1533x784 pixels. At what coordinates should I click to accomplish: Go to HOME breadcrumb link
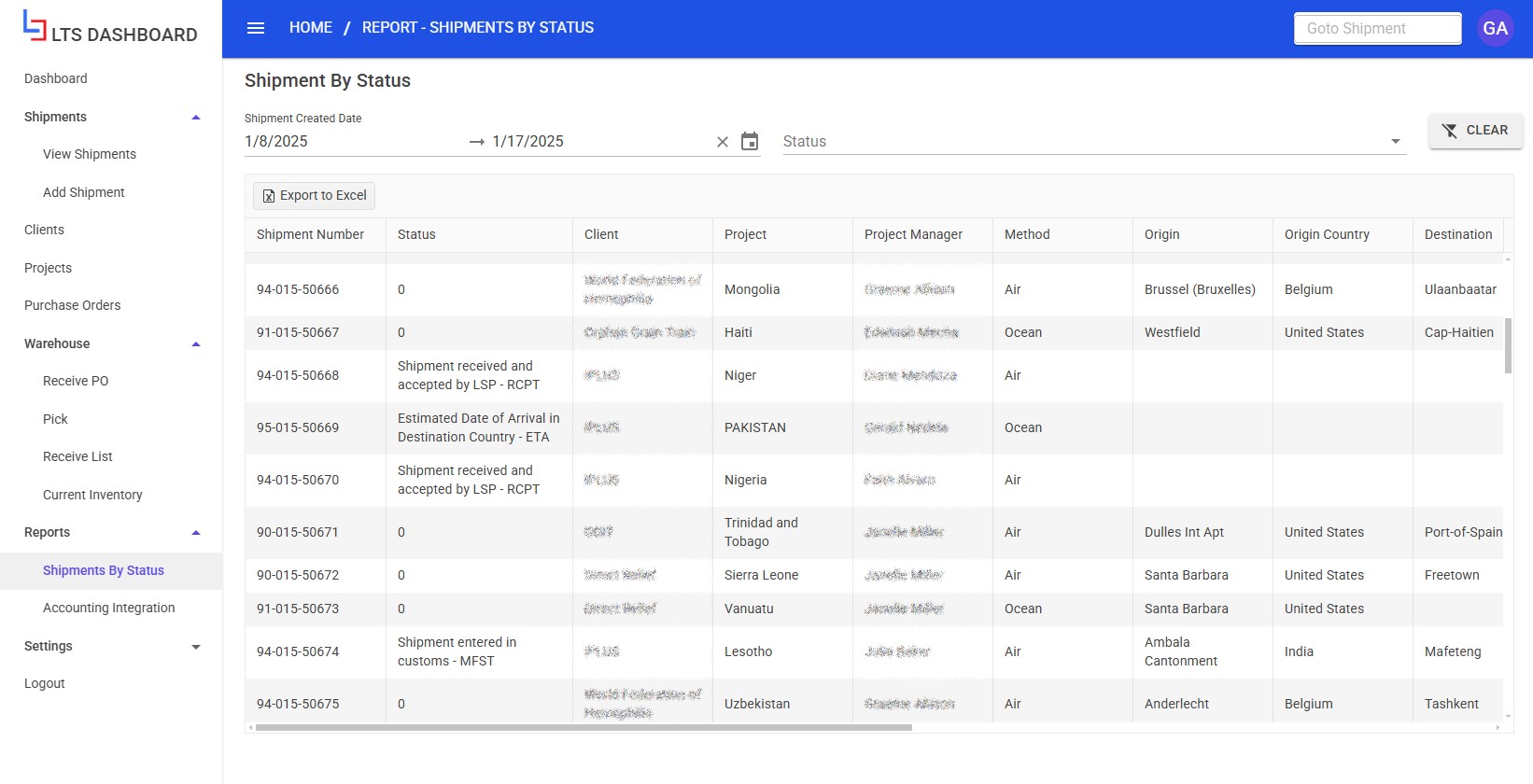point(310,28)
